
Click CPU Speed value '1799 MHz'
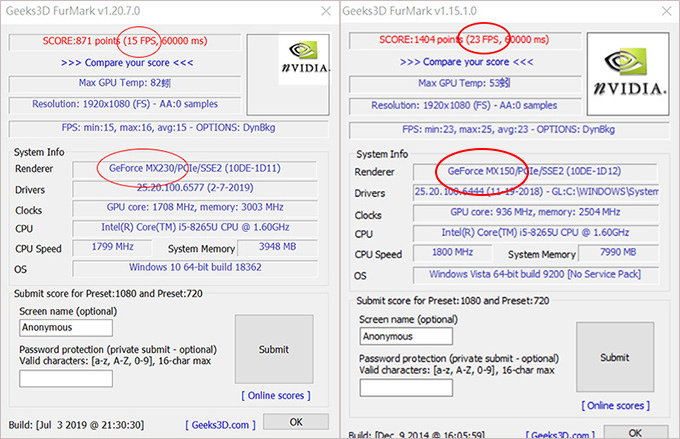tap(112, 247)
